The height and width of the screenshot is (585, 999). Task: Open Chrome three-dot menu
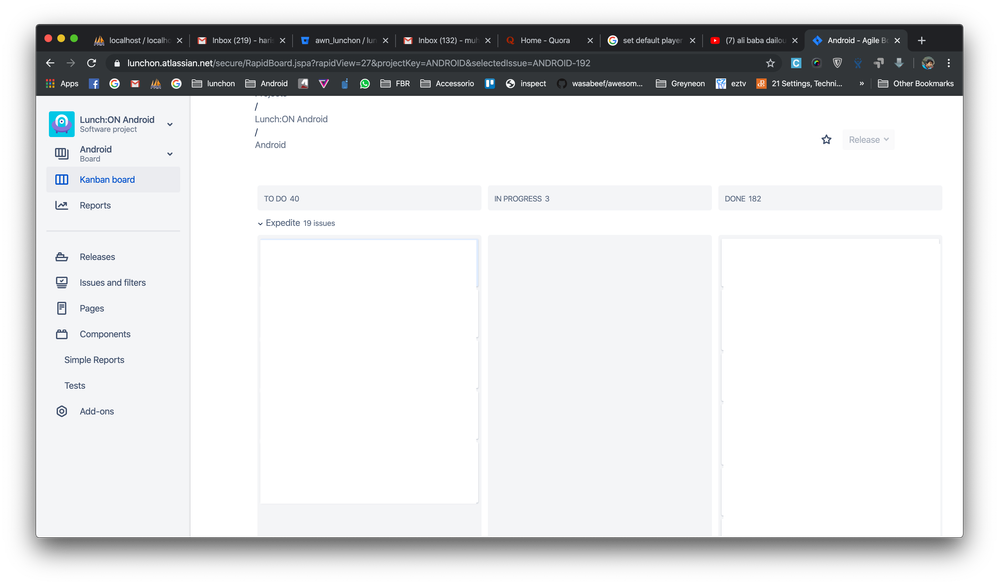[949, 63]
